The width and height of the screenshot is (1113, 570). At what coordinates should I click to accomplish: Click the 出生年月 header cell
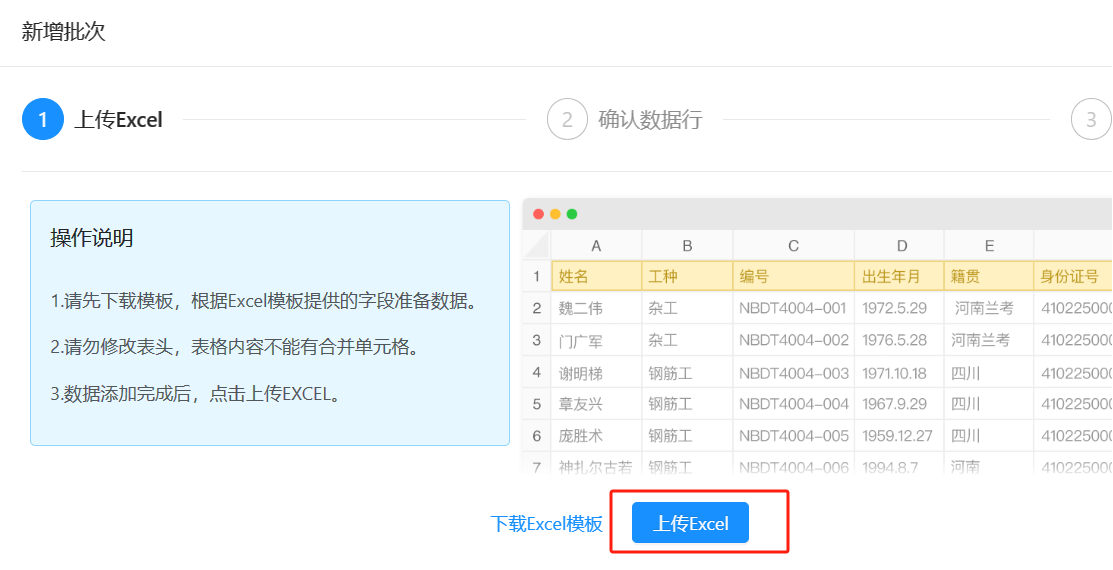(x=898, y=277)
